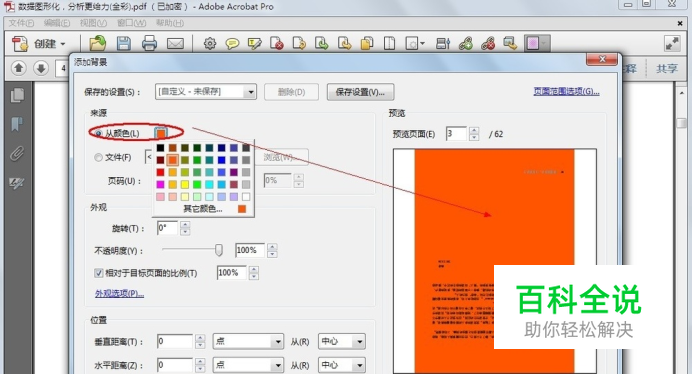Pick the yellow swatch in palette
Screen dimensions: 692x374
pos(184,184)
